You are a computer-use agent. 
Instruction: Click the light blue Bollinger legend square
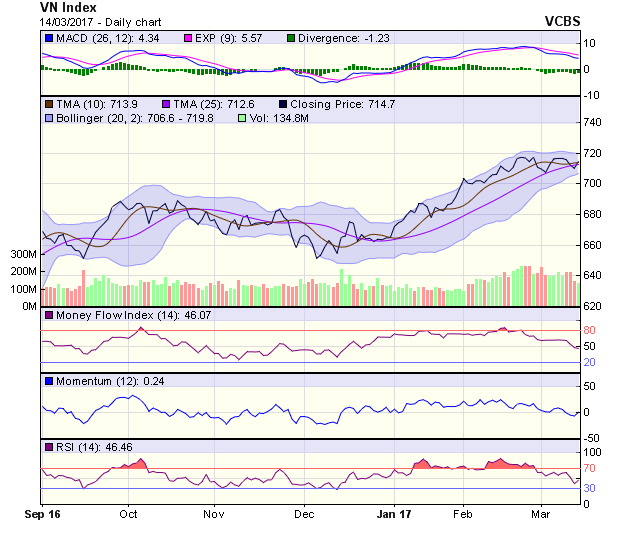[x=48, y=118]
